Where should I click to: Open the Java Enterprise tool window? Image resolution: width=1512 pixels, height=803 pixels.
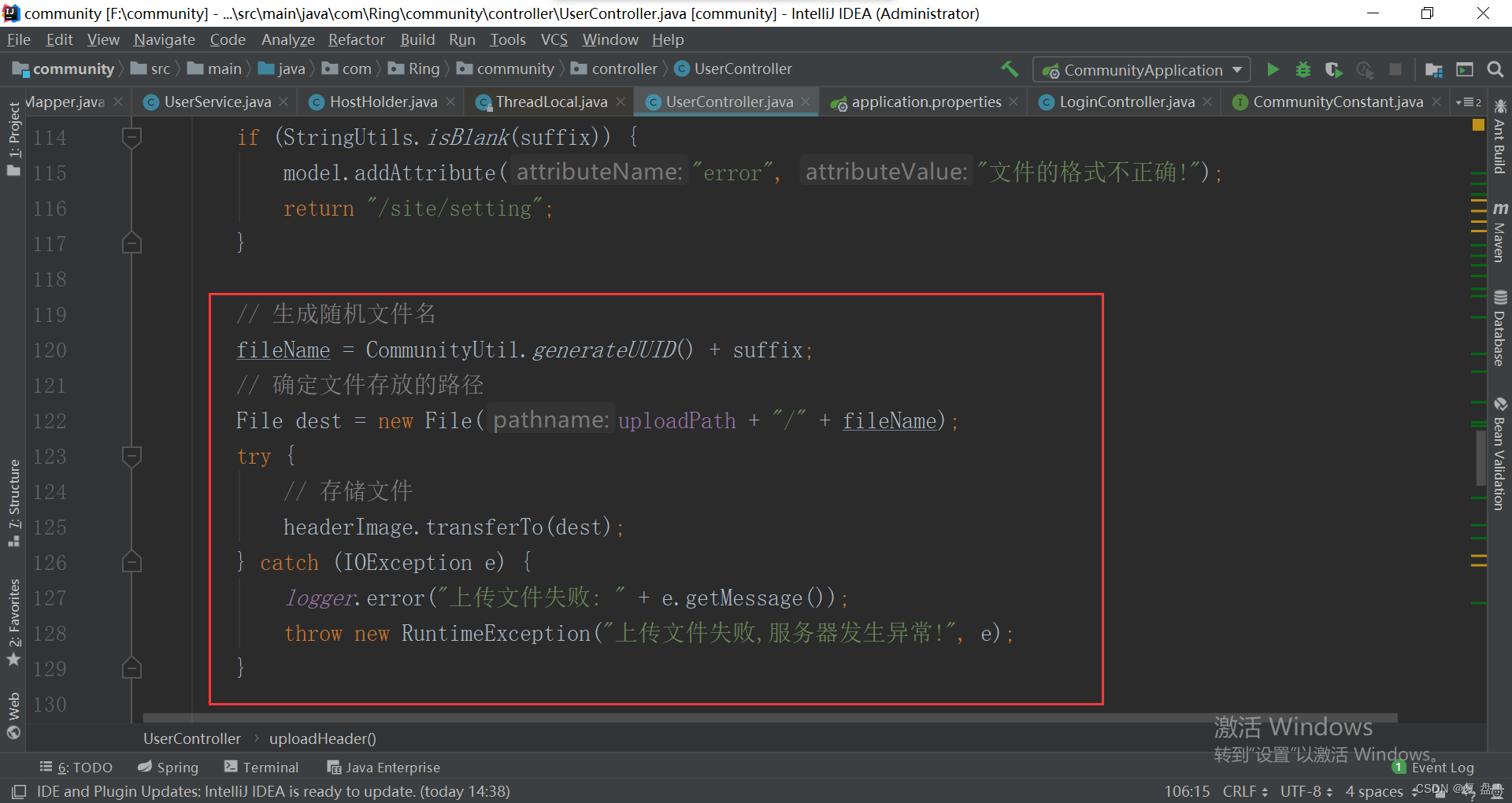tap(384, 767)
